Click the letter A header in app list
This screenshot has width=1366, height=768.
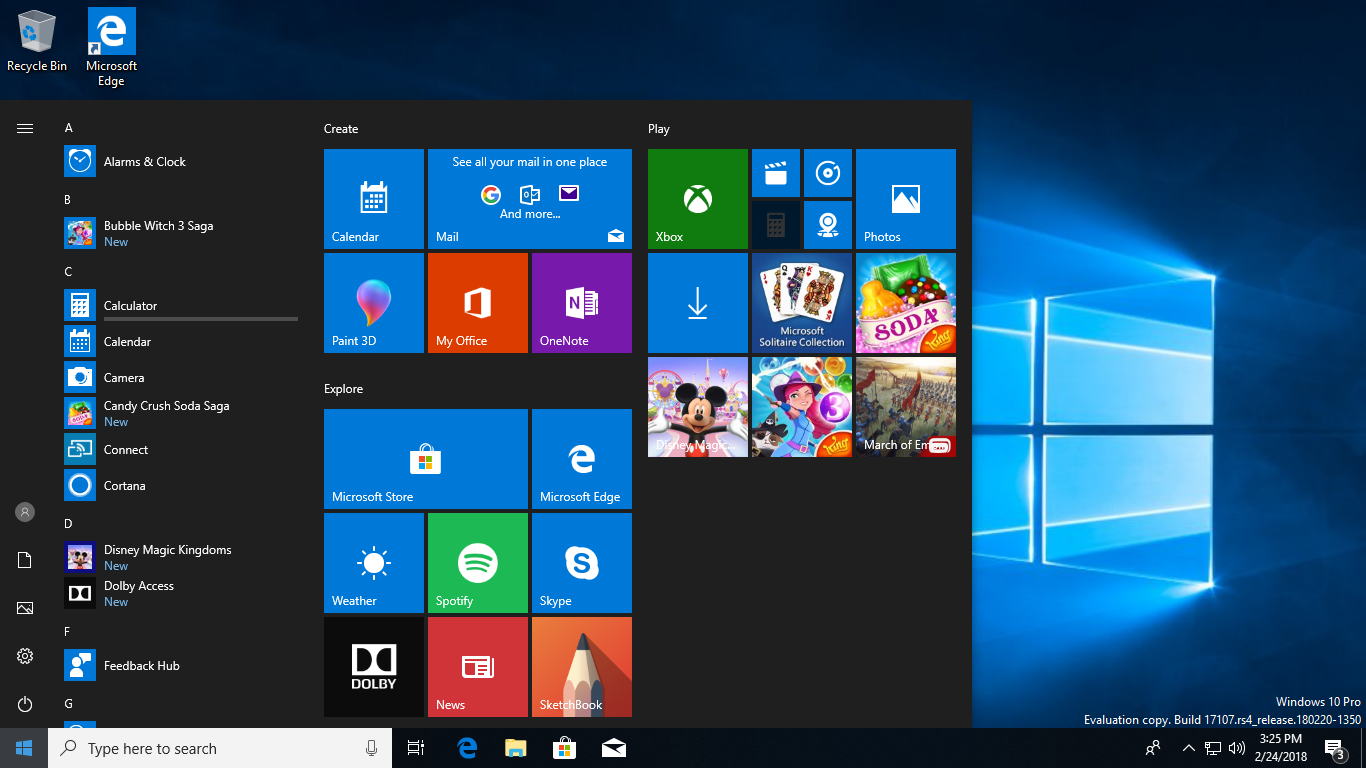pyautogui.click(x=68, y=128)
